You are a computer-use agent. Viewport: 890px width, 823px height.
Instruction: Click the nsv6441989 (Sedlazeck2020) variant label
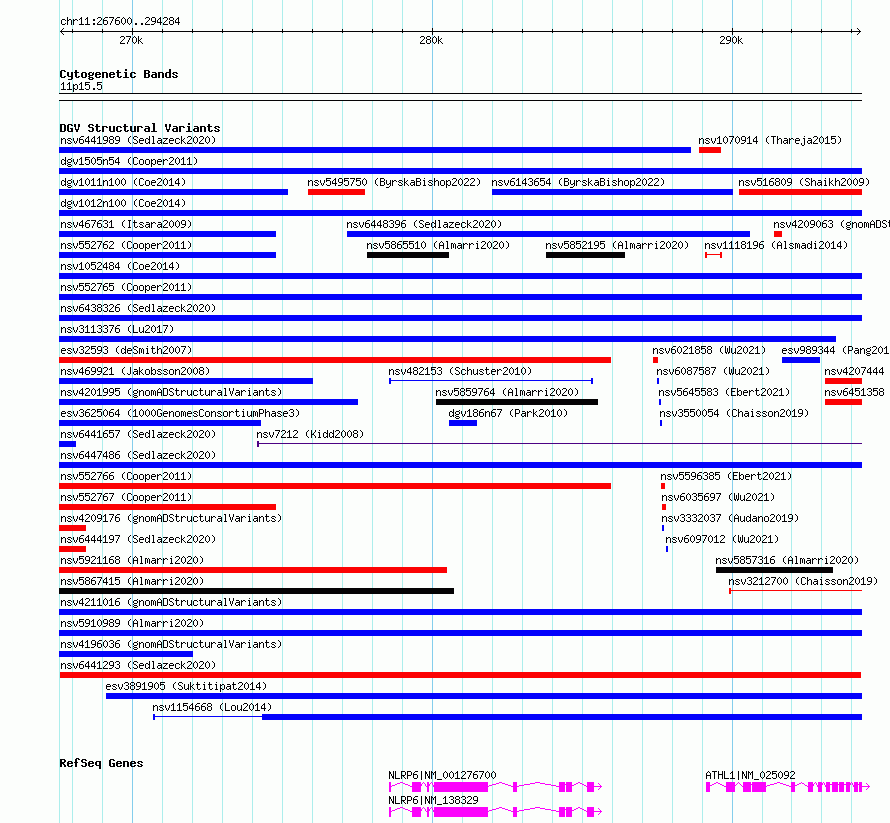[x=138, y=140]
